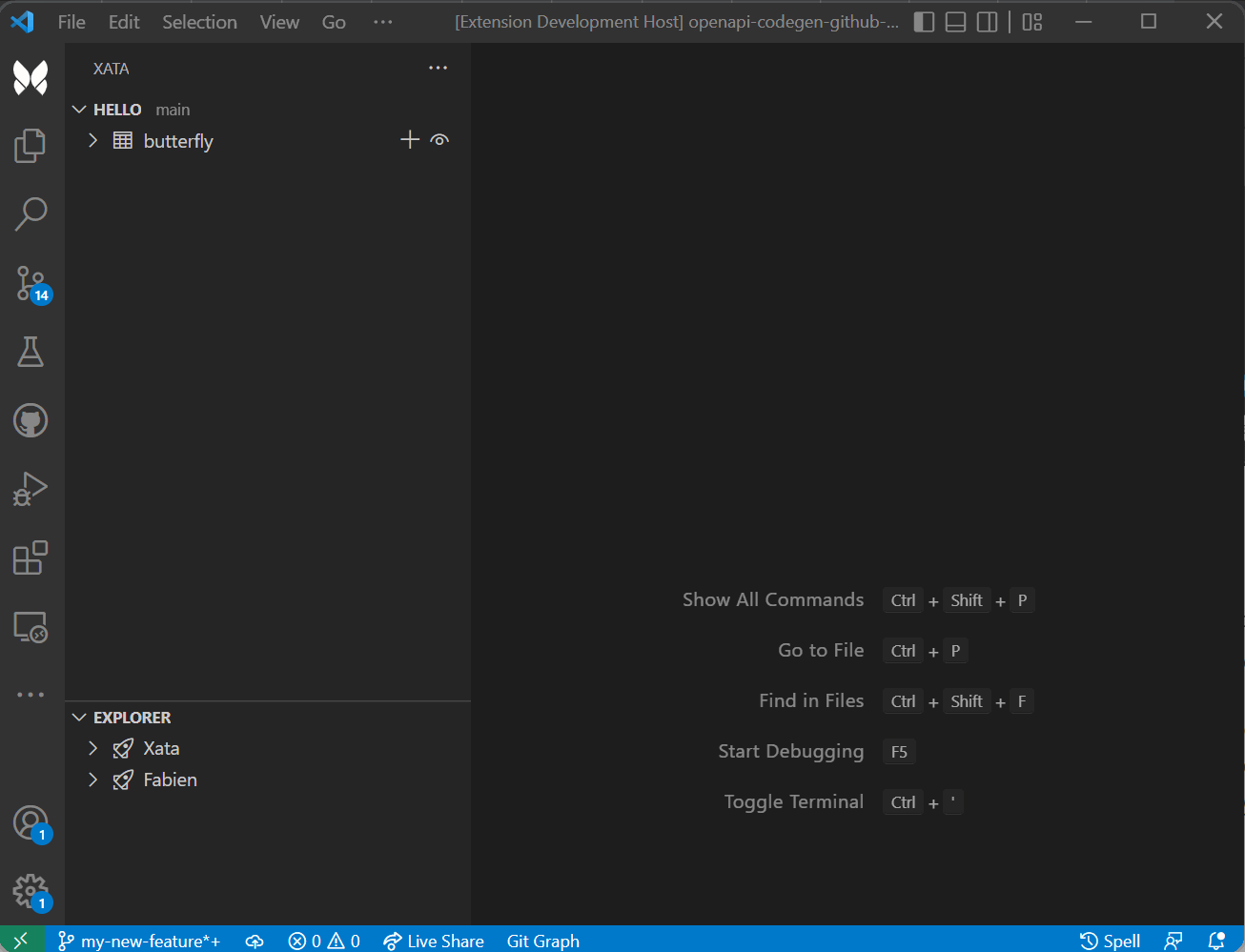Click the Find in Files hint
The height and width of the screenshot is (952, 1245).
(811, 700)
